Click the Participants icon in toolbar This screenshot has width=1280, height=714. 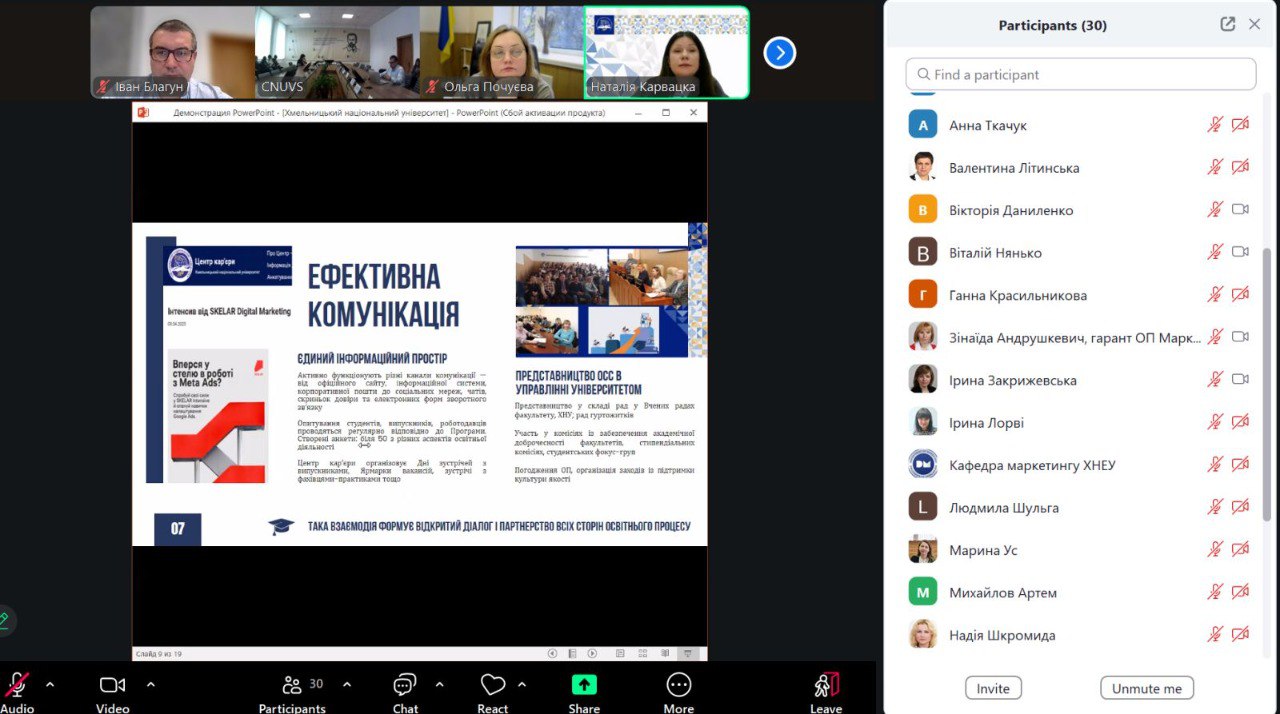(292, 685)
